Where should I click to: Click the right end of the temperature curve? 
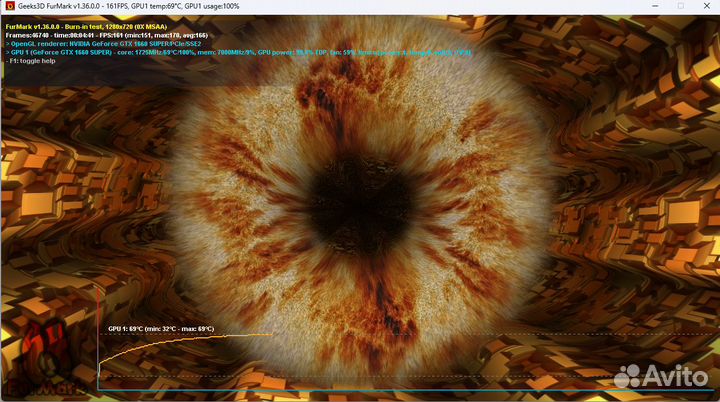[x=271, y=334]
